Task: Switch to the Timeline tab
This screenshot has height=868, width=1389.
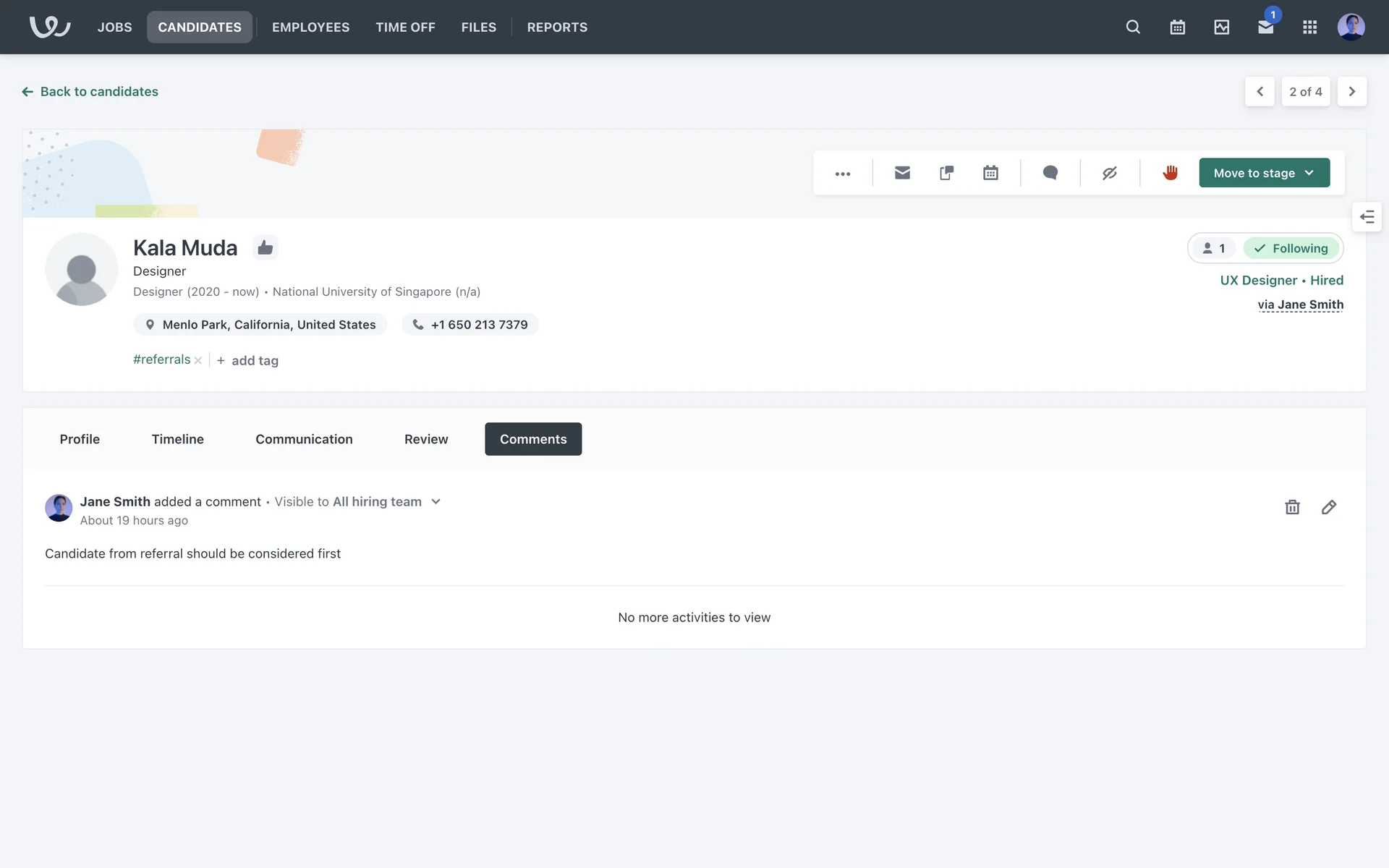Action: (x=177, y=439)
